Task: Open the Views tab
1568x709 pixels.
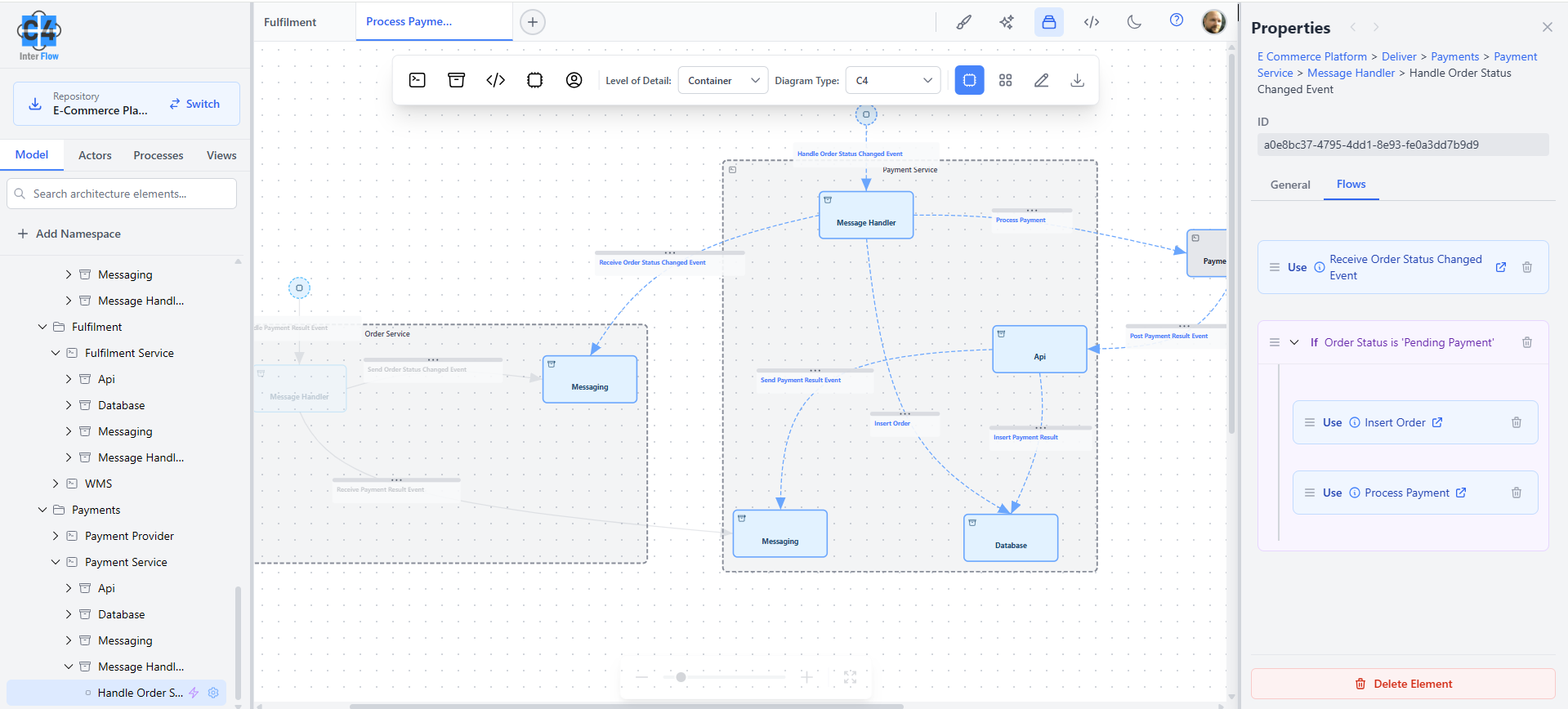Action: (221, 155)
